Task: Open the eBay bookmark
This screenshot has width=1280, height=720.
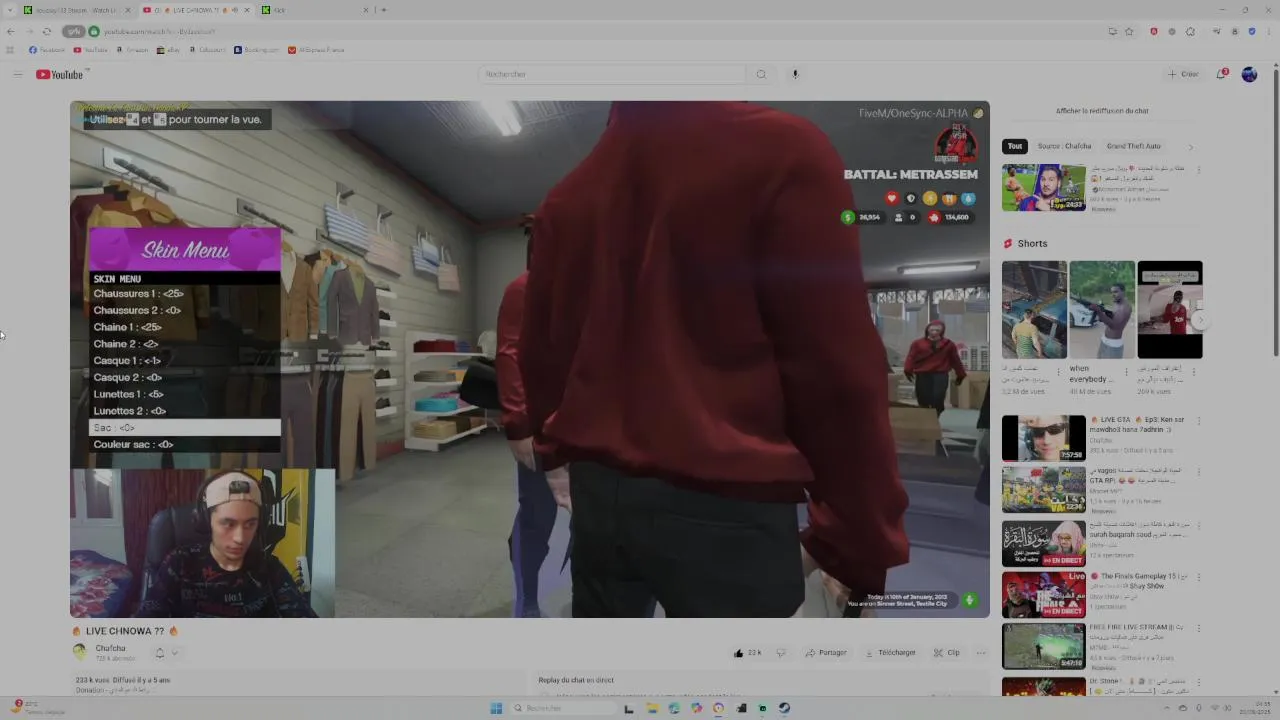Action: [168, 50]
